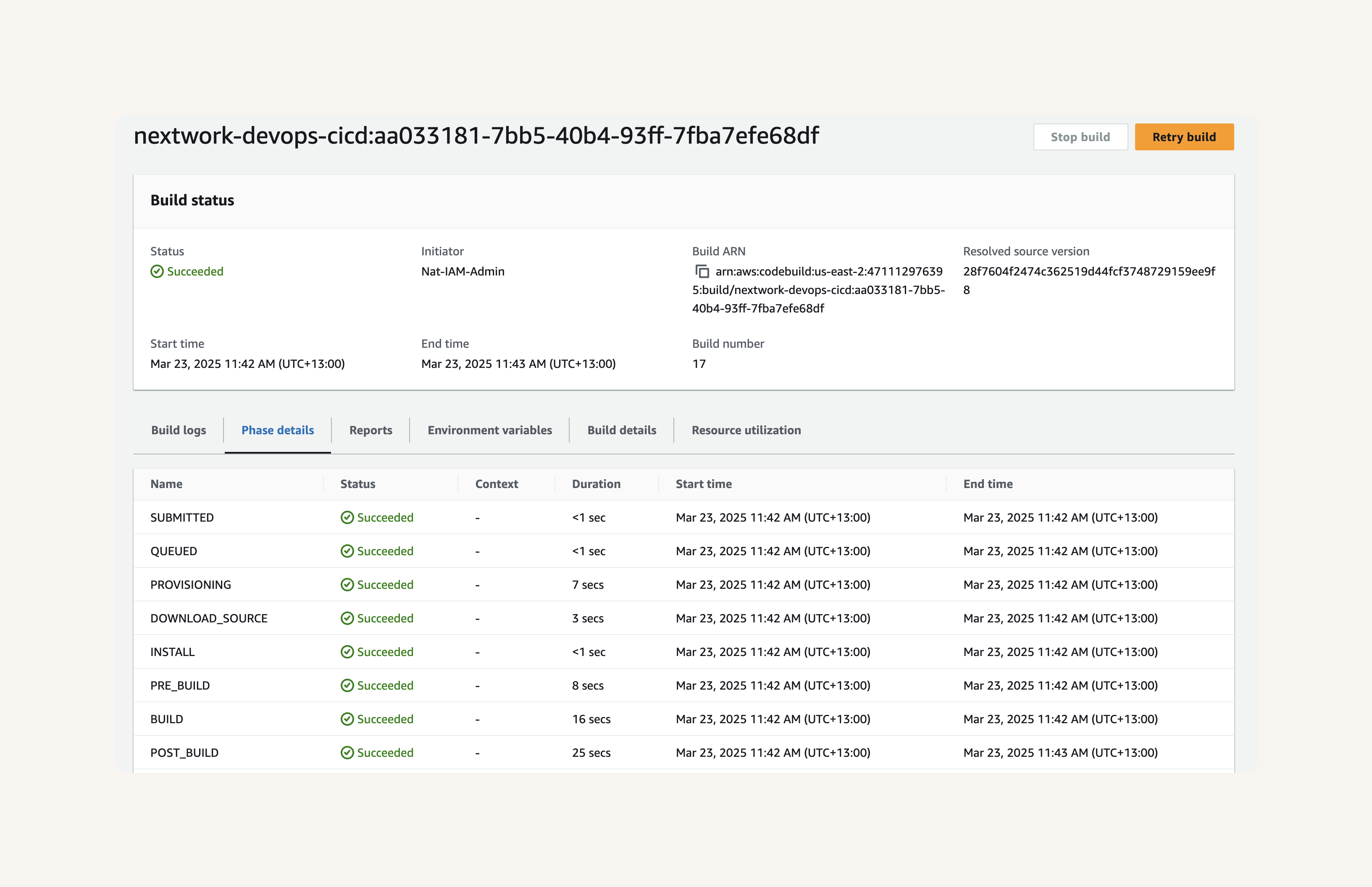Click the DOWNLOAD_SOURCE phase name
Viewport: 1372px width, 887px height.
[209, 618]
